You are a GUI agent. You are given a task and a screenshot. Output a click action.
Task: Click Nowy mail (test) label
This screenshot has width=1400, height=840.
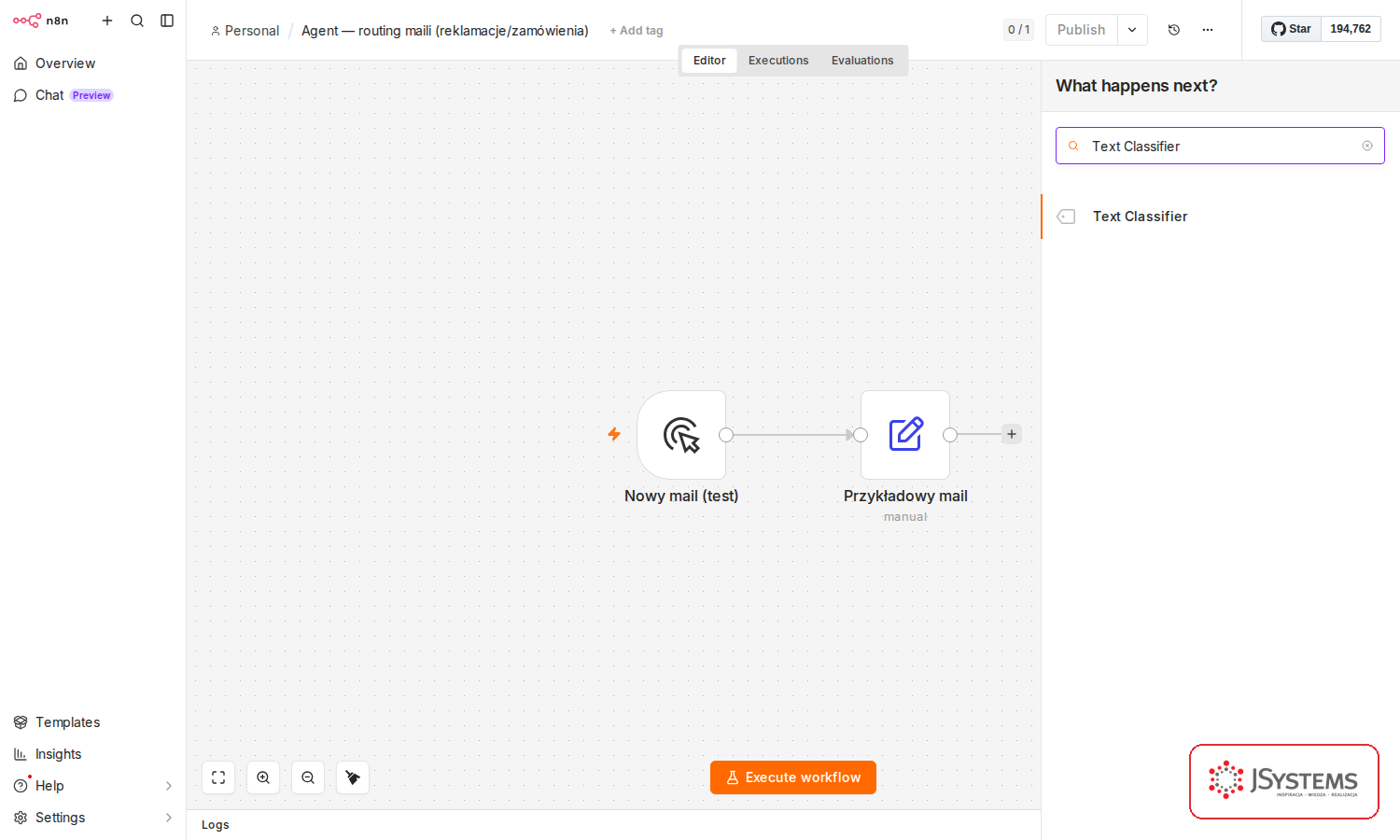coord(681,497)
